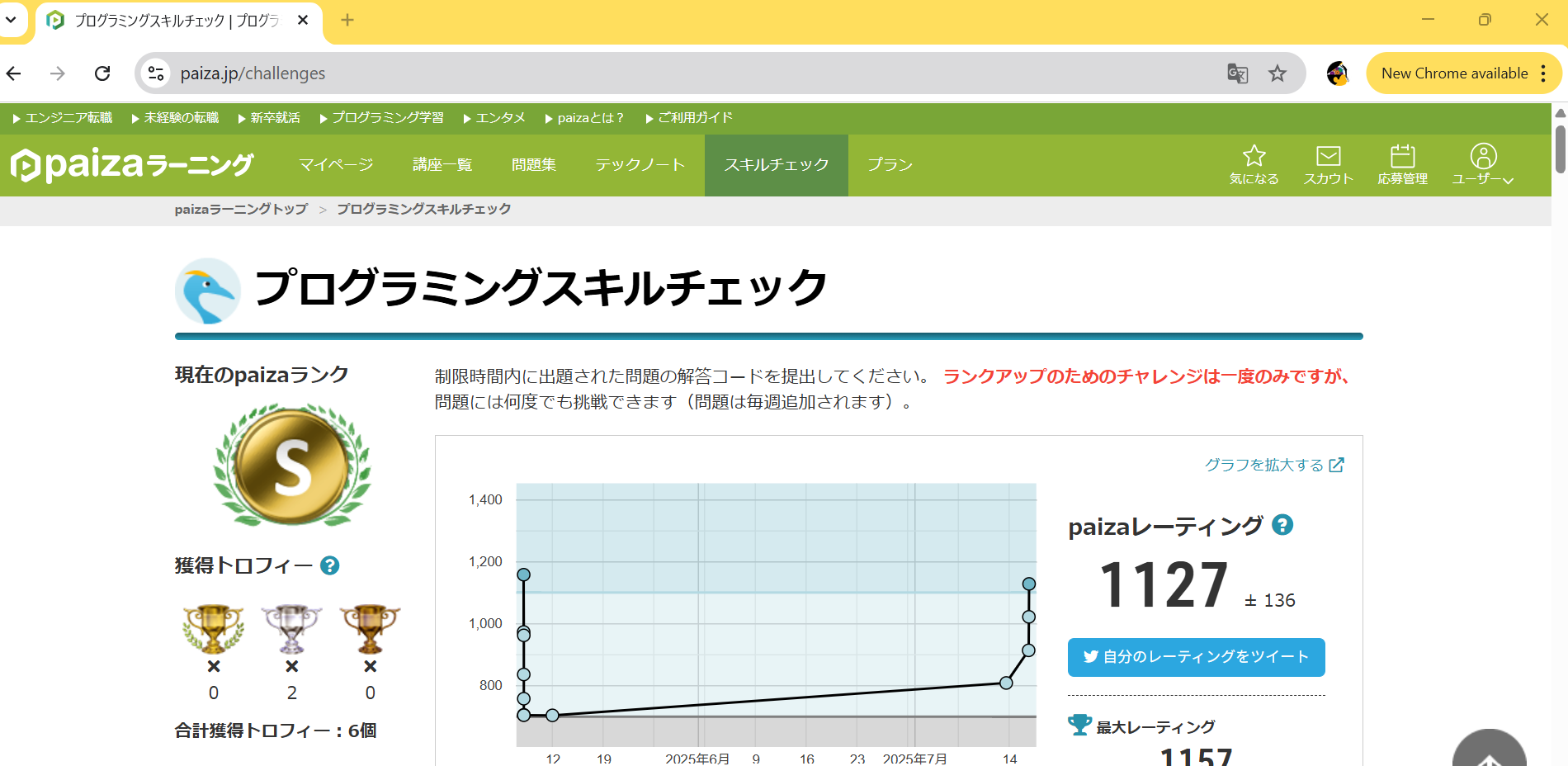Open 気になる star icon

[x=1254, y=164]
